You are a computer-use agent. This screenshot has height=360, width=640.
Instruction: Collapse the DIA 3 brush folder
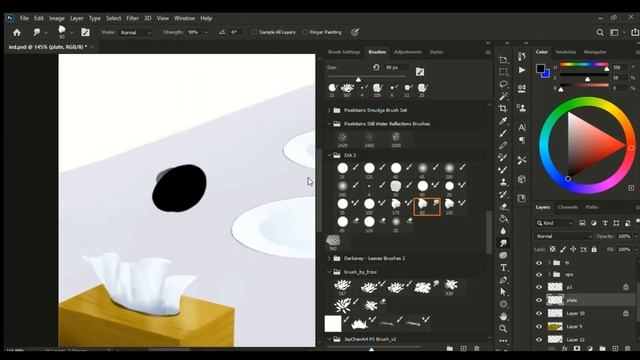click(x=329, y=155)
